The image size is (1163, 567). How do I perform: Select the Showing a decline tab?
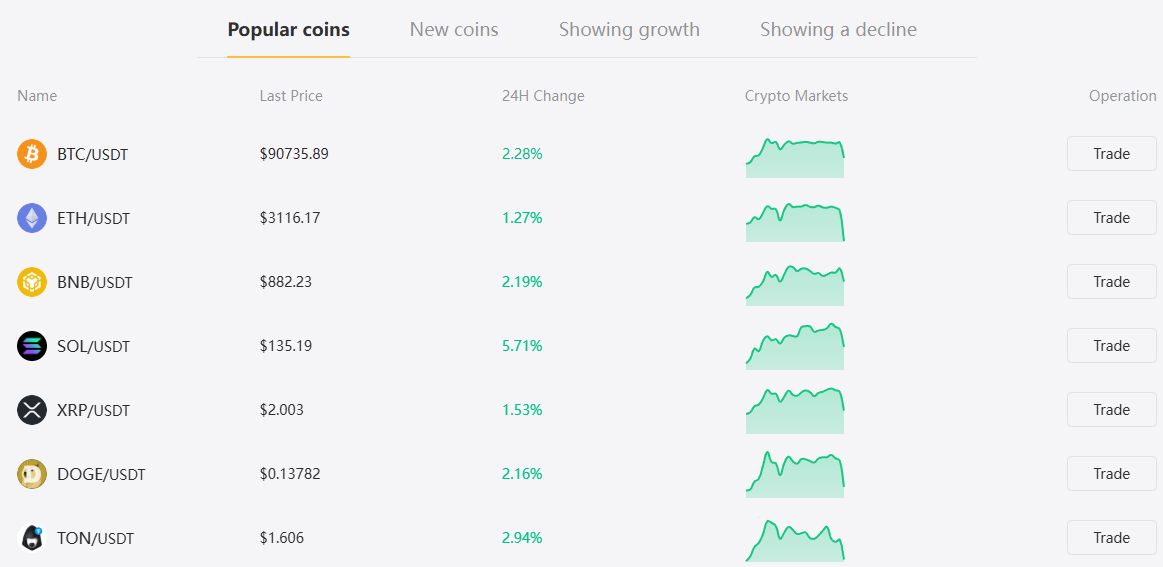click(838, 30)
